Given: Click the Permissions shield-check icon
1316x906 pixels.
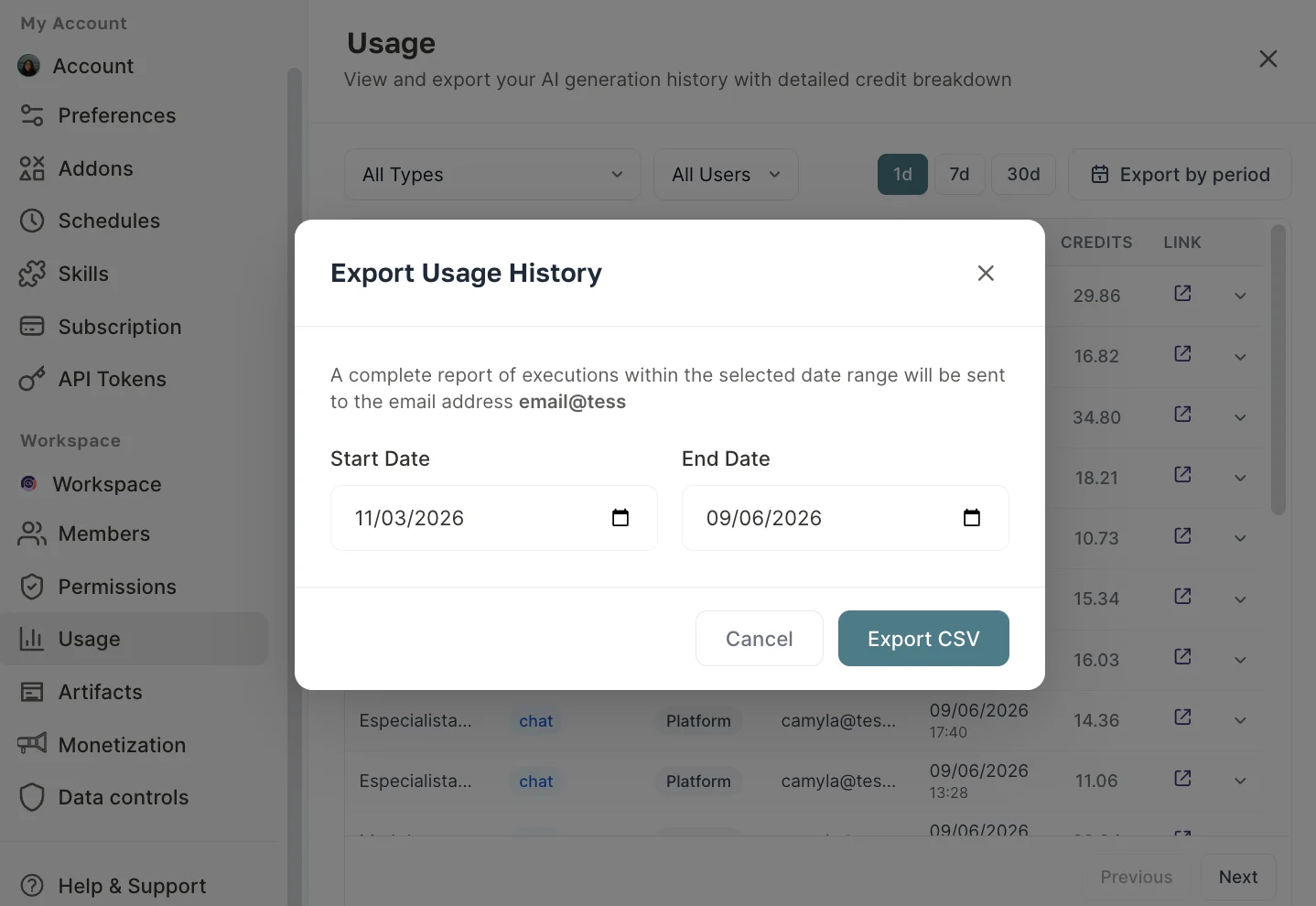Looking at the screenshot, I should tap(32, 587).
